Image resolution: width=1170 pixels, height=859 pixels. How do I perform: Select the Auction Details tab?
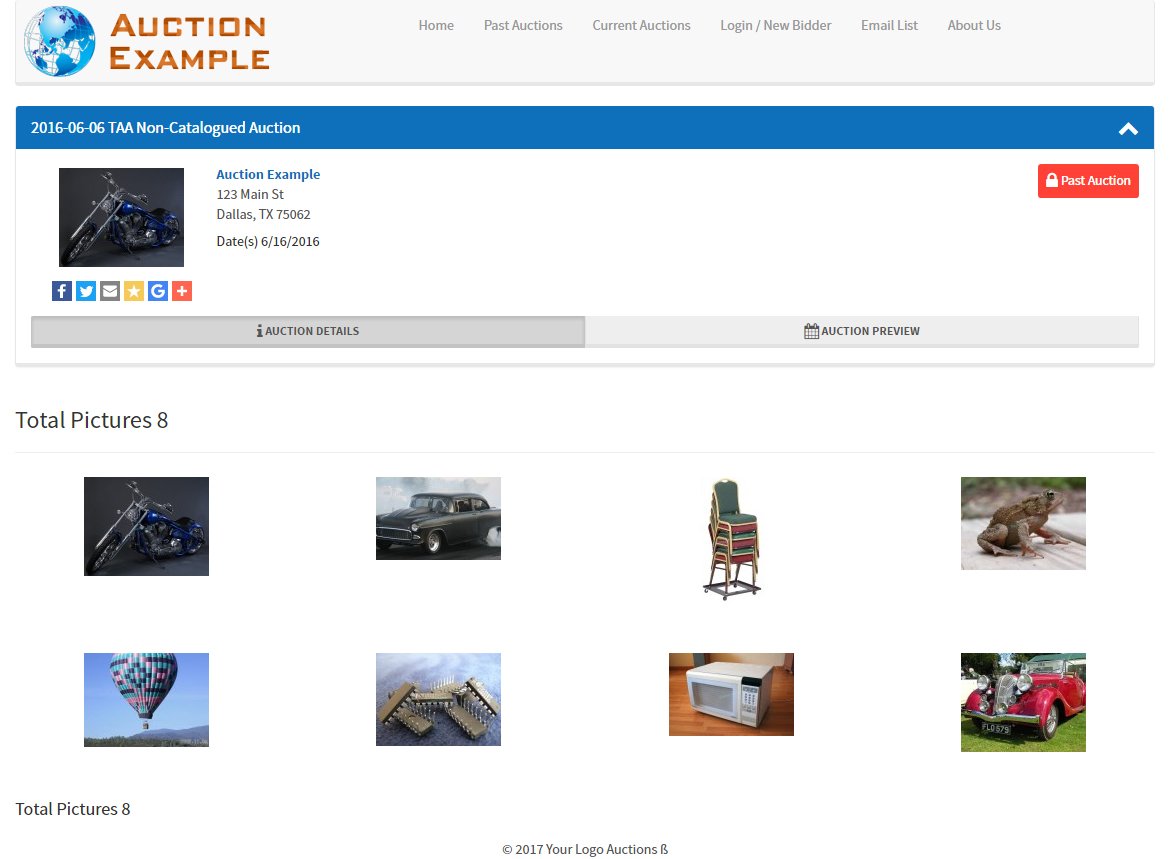(x=308, y=331)
